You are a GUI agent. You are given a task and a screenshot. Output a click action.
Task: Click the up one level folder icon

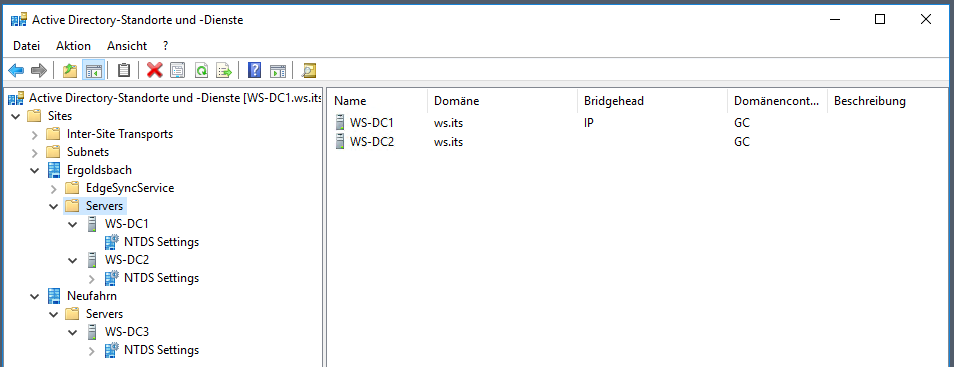[x=70, y=71]
